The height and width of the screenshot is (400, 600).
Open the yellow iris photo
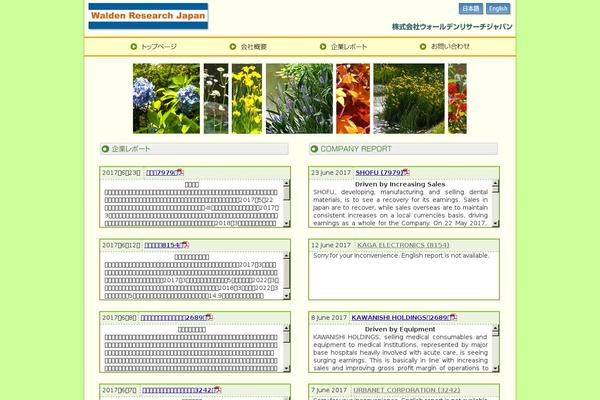point(247,98)
